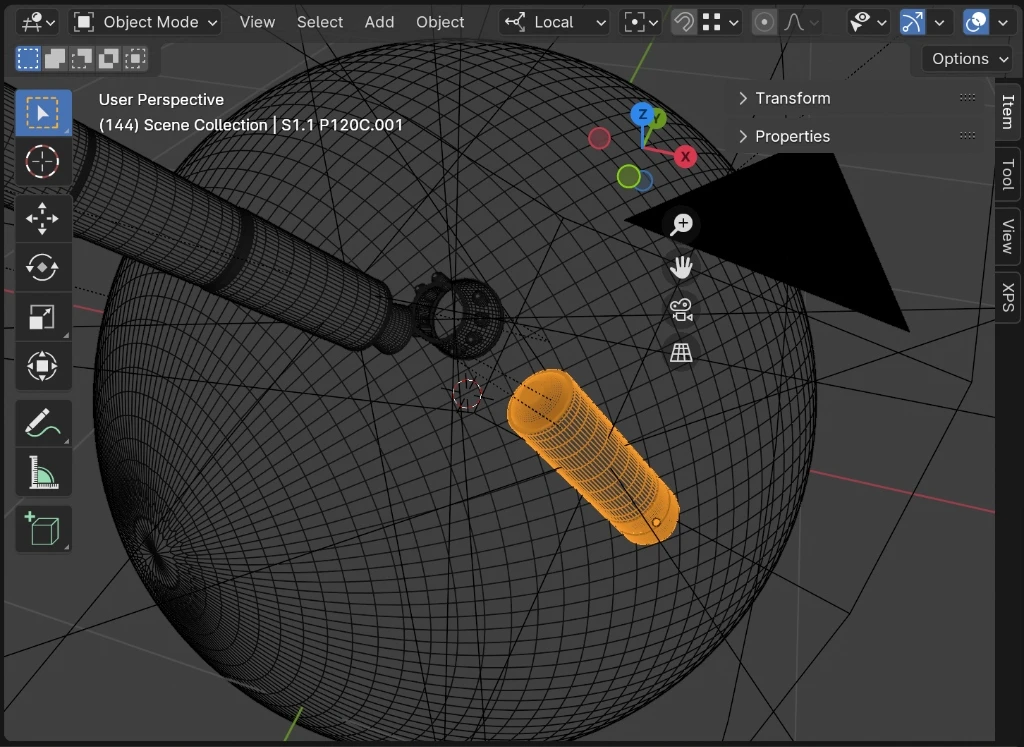Toggle show gizmos button
Viewport: 1024px width, 747px height.
coord(912,22)
